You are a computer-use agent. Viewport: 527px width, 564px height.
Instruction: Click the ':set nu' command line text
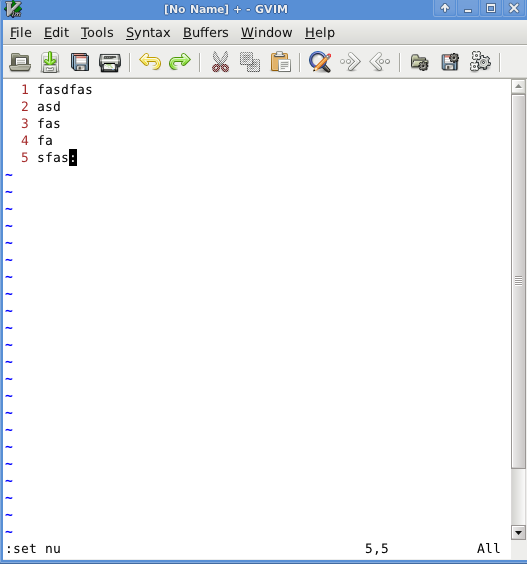click(x=33, y=549)
